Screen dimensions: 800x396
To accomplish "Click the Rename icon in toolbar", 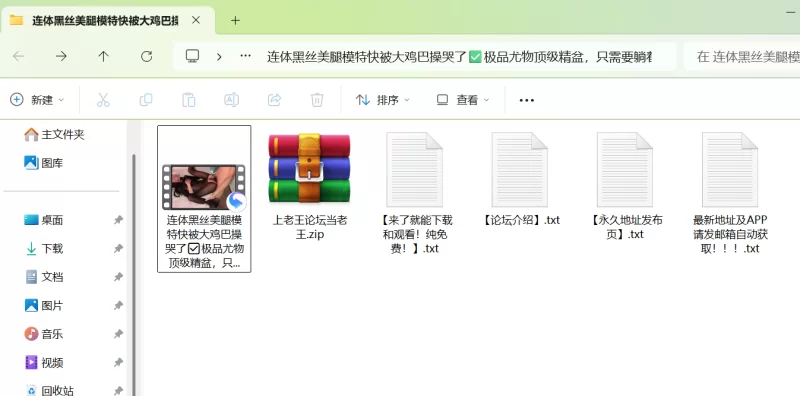I will click(232, 100).
